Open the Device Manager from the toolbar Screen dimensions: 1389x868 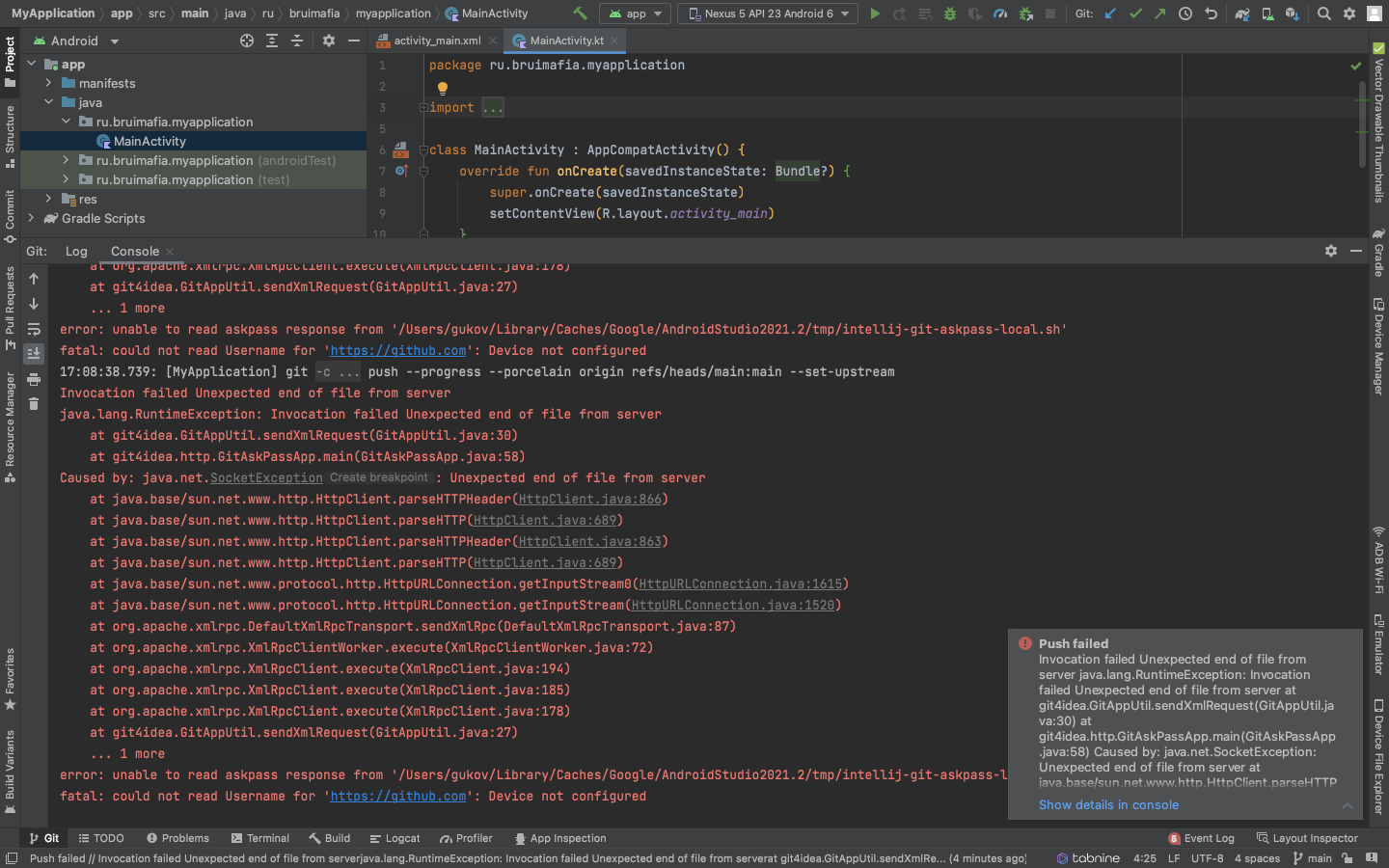point(1266,14)
